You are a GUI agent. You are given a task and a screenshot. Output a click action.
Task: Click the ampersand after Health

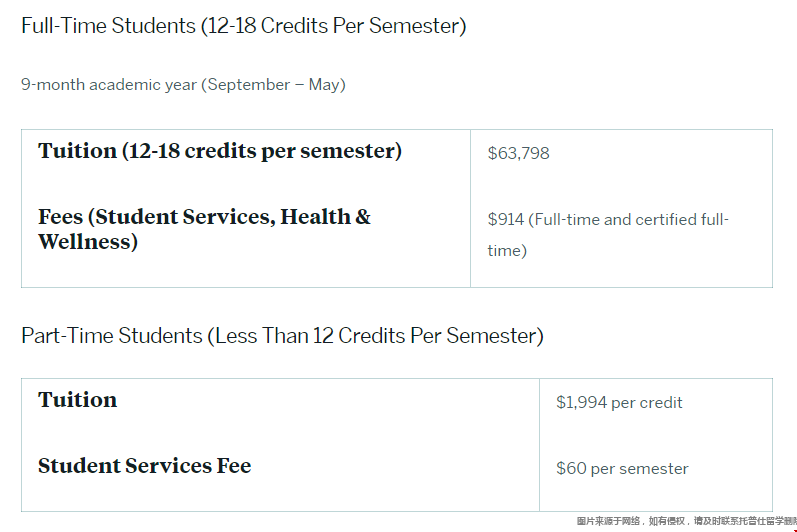tap(363, 217)
